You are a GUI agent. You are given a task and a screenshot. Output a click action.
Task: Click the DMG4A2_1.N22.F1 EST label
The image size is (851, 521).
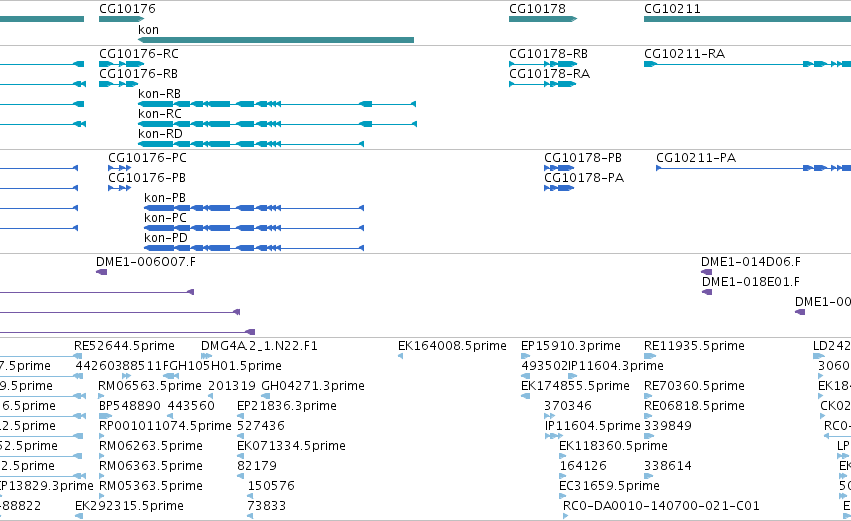[259, 346]
